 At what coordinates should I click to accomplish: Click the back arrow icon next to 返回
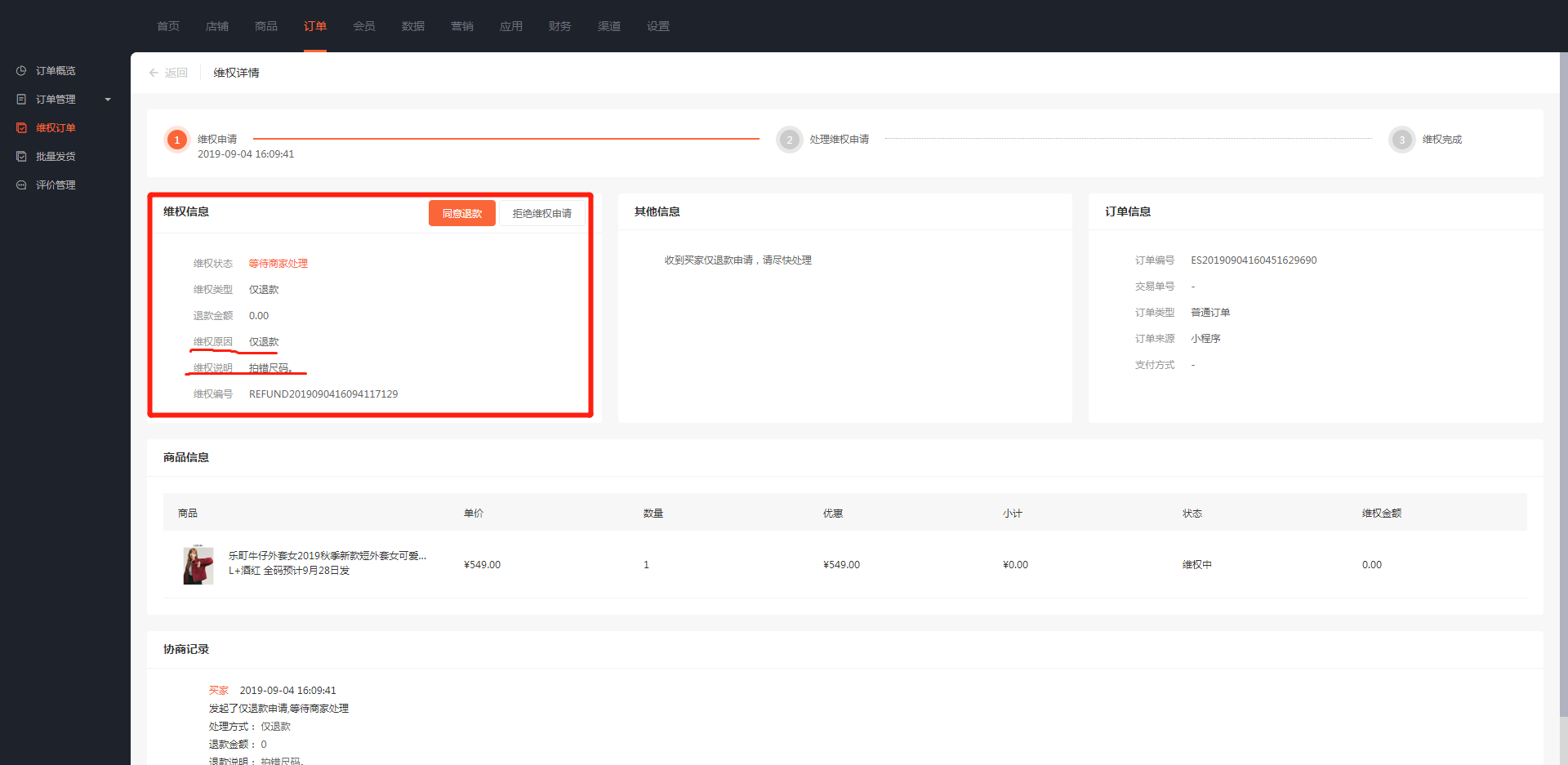tap(154, 73)
